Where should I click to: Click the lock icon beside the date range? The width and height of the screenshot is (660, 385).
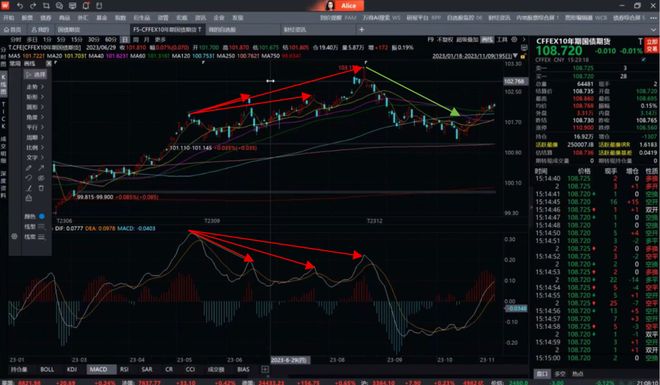523,56
